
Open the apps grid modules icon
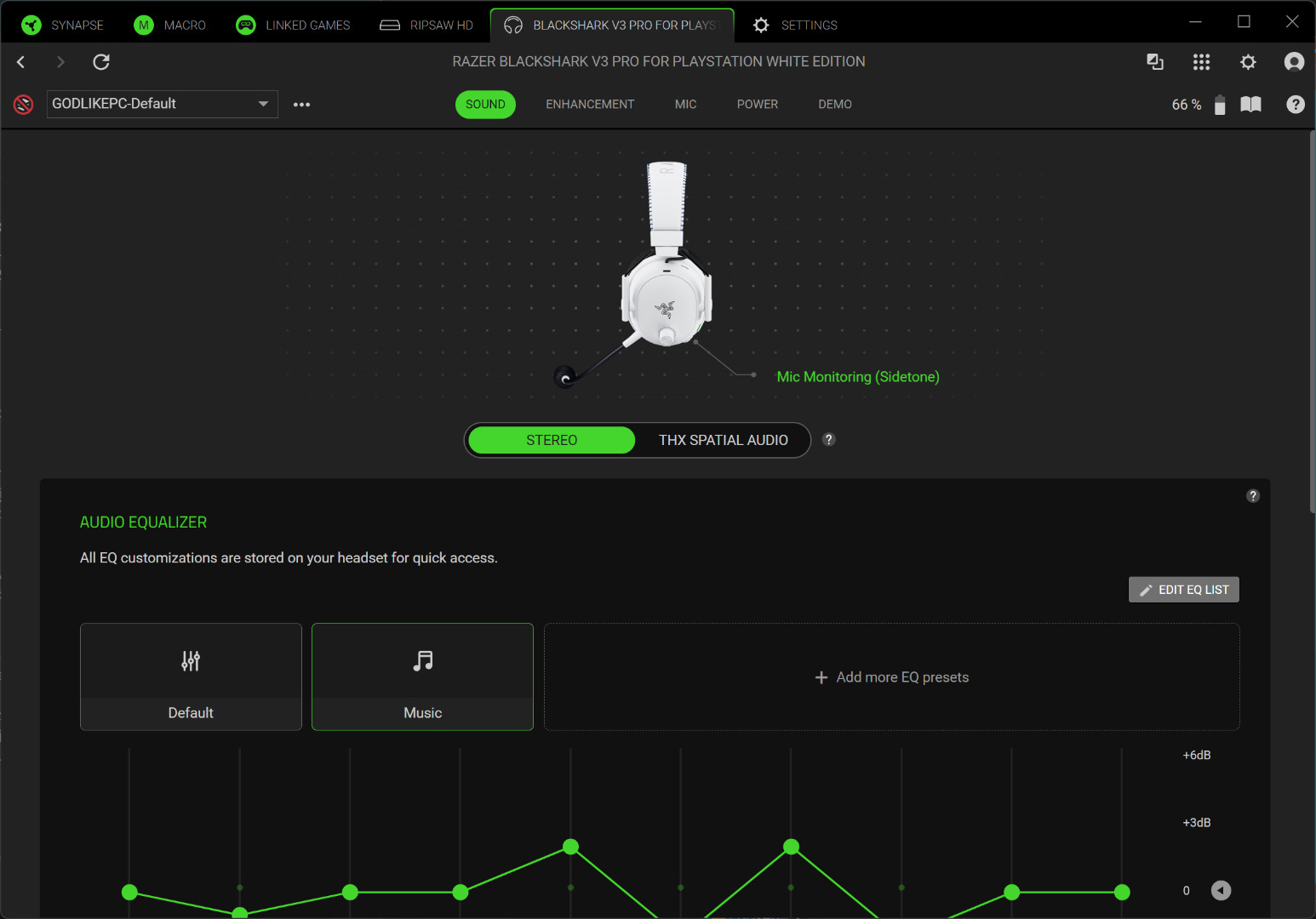tap(1201, 62)
